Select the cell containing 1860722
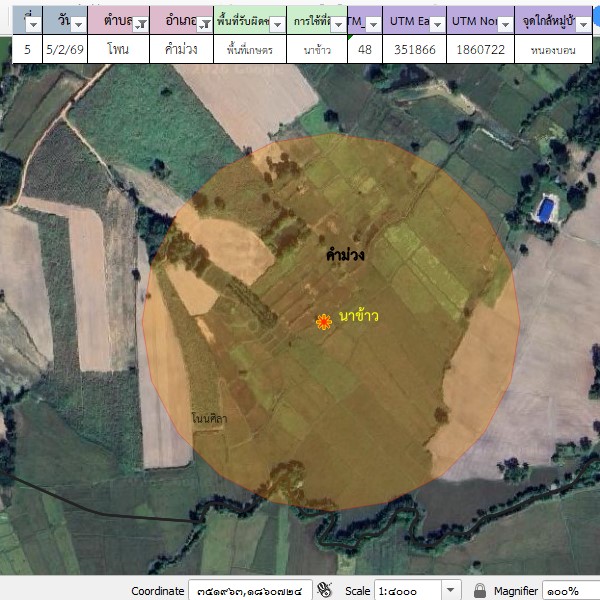Viewport: 600px width, 600px height. click(x=480, y=49)
